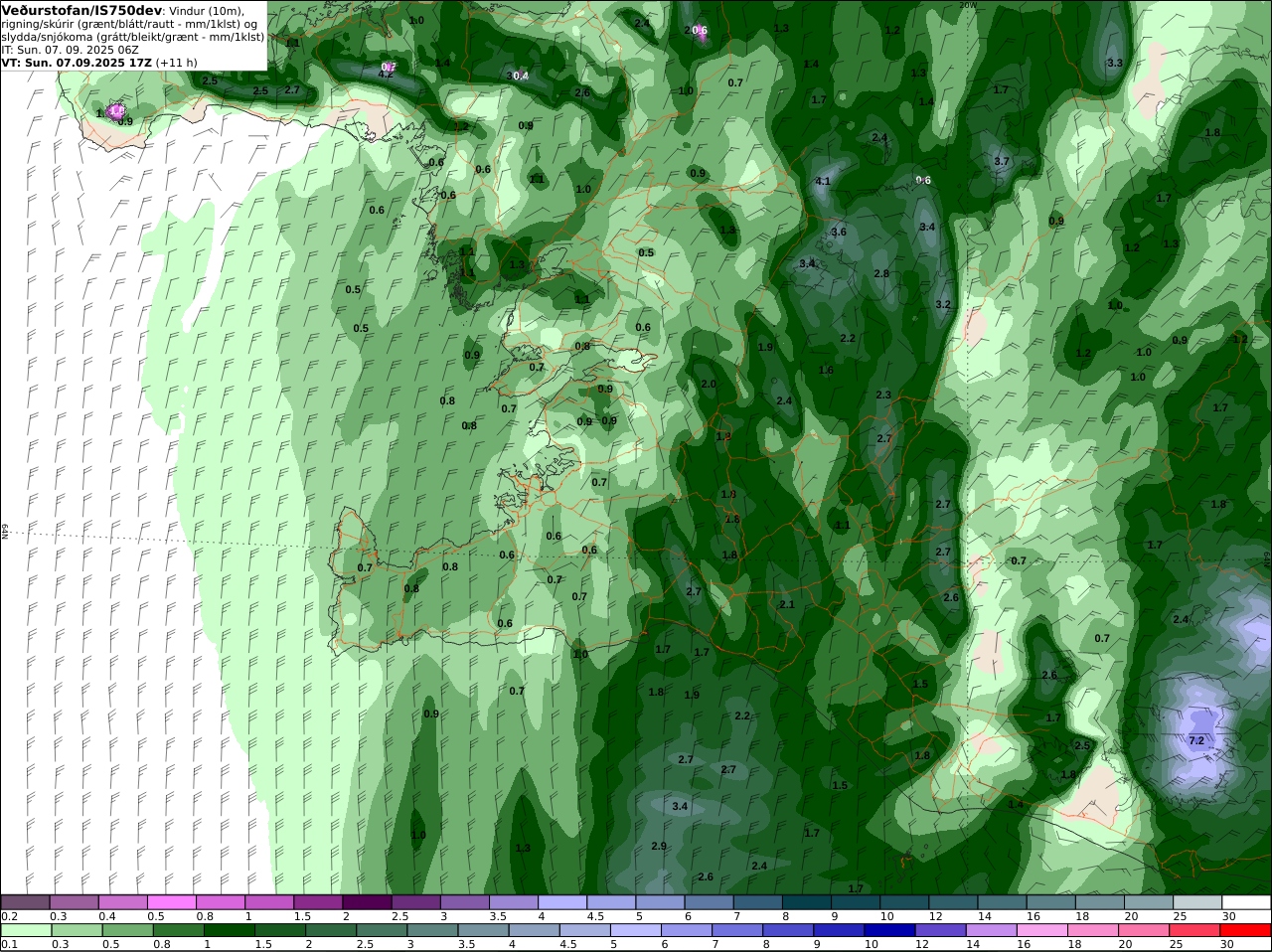The width and height of the screenshot is (1272, 952).
Task: Click the 3.3 value near the top right
Action: coord(1115,63)
